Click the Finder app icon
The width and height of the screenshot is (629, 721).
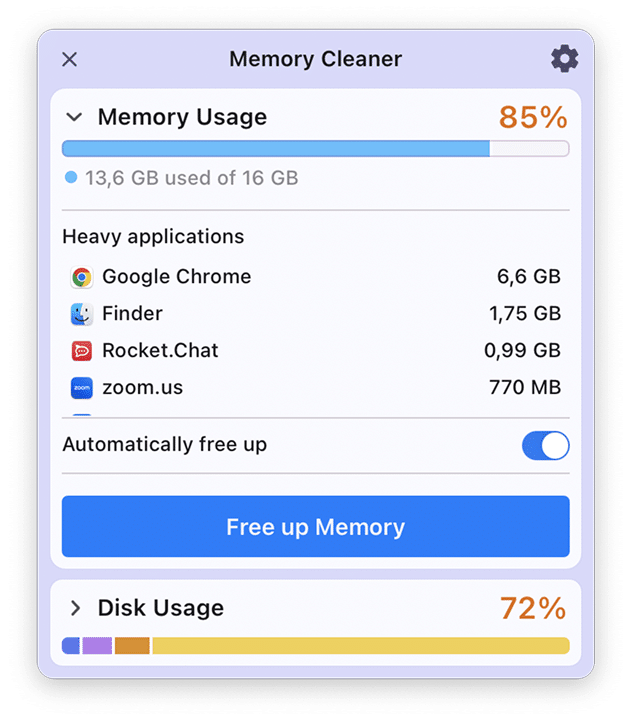[x=82, y=314]
